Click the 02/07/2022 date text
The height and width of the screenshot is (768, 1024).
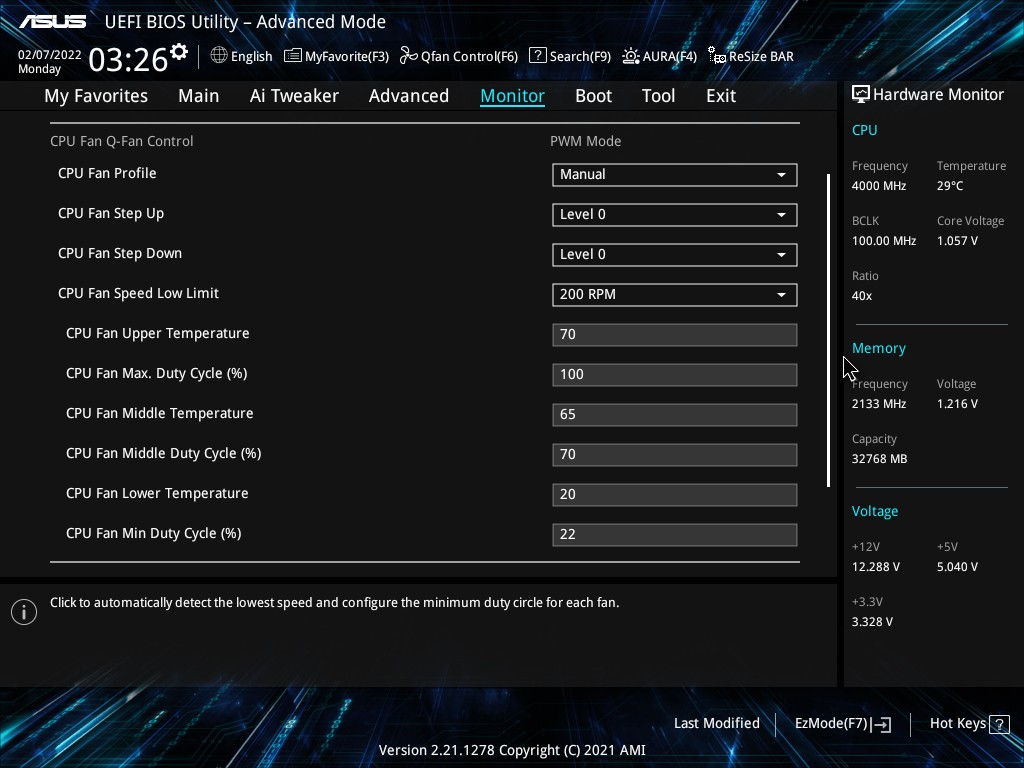coord(50,55)
